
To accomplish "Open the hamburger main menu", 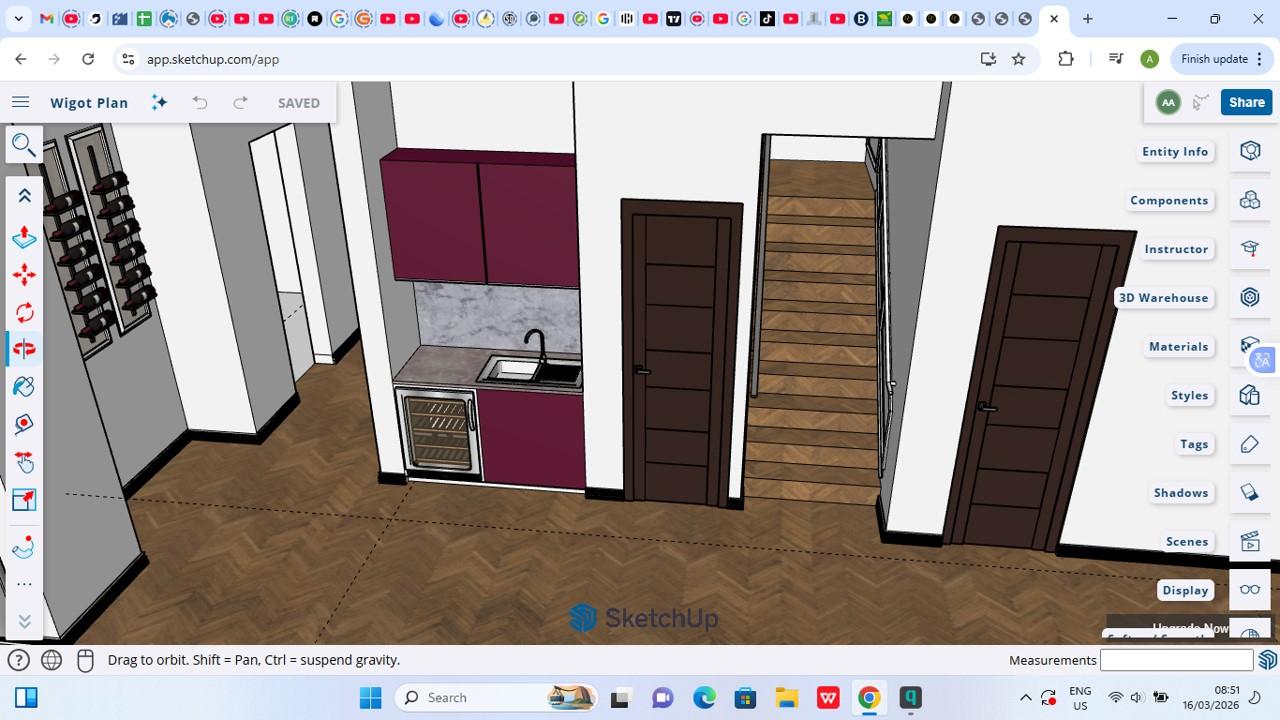I will point(20,102).
